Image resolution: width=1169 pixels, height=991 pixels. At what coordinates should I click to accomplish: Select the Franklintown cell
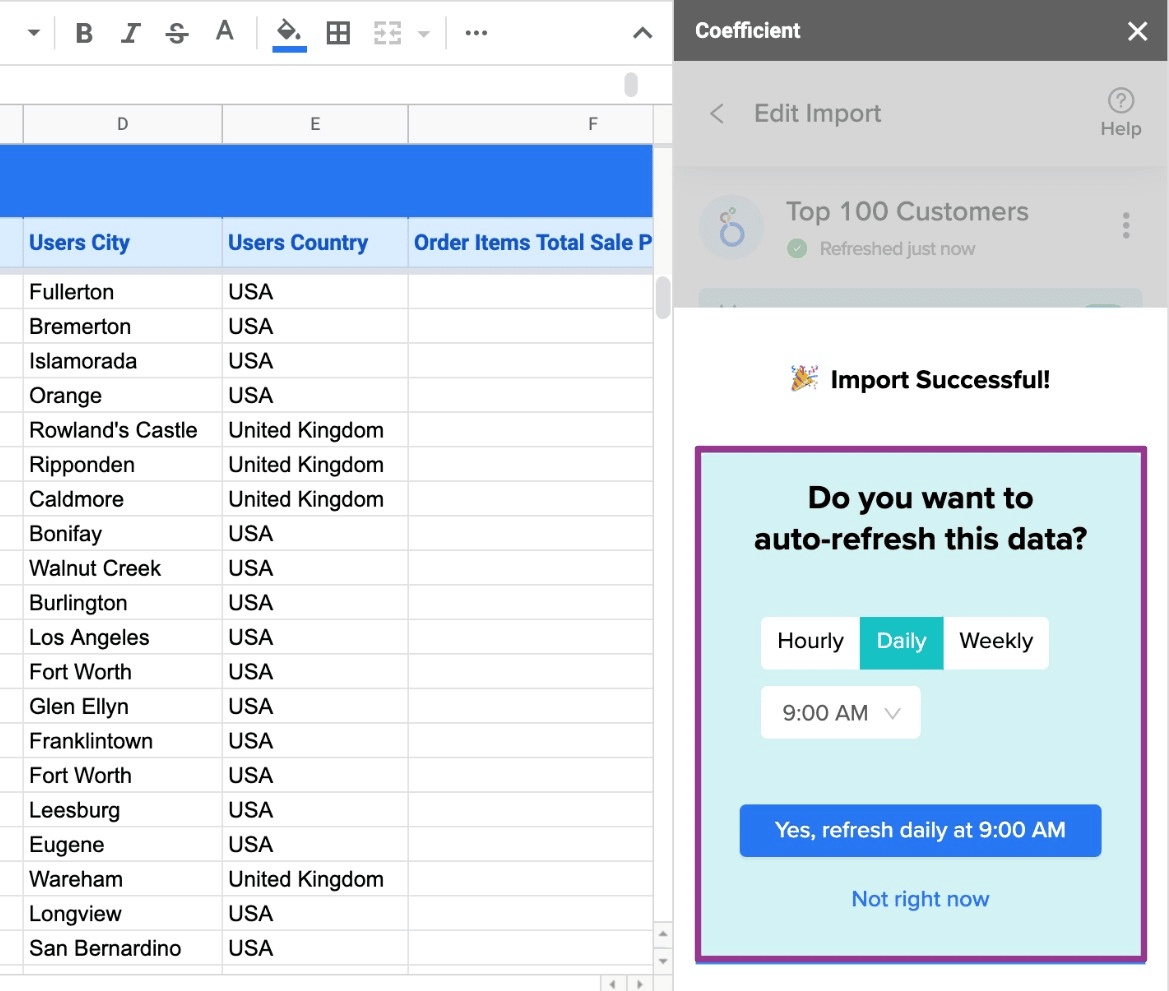click(122, 740)
